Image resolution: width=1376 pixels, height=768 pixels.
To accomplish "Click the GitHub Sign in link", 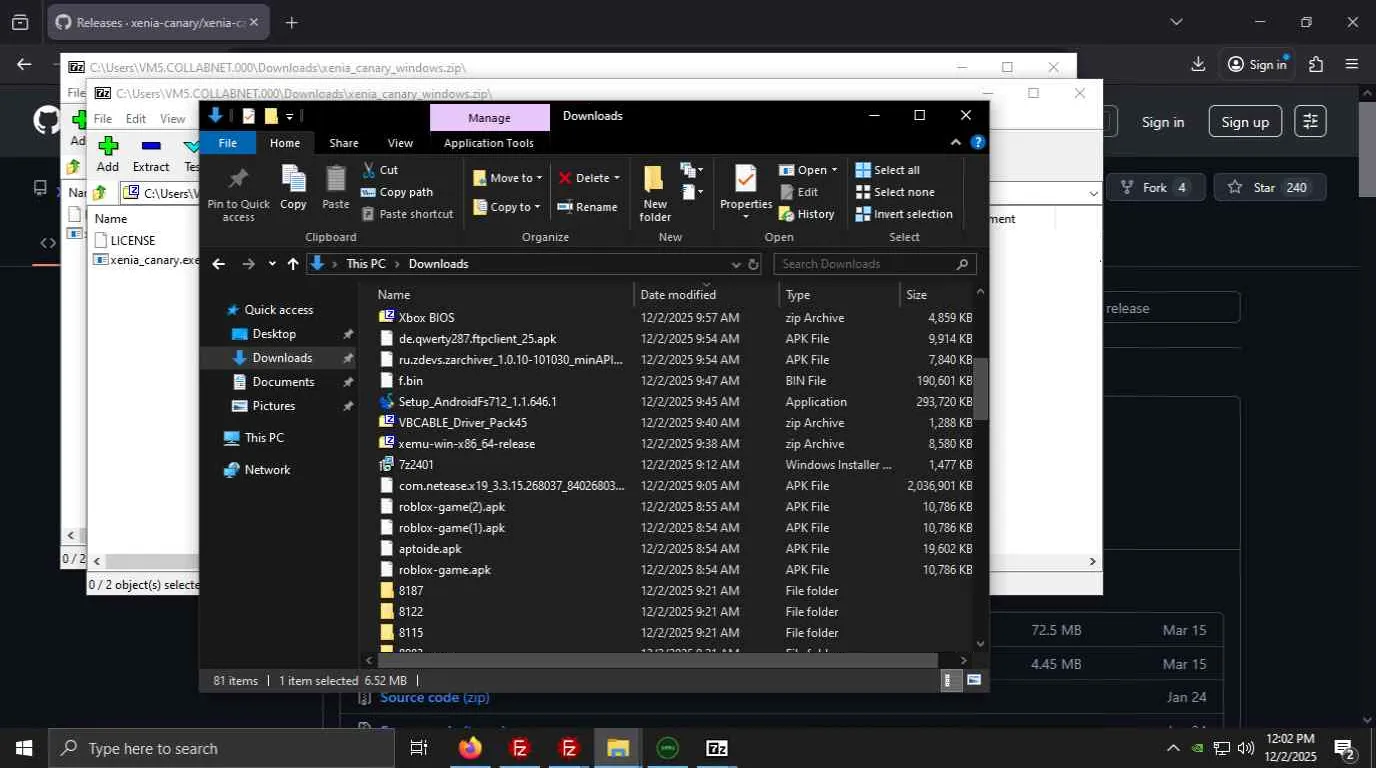I will [x=1163, y=122].
